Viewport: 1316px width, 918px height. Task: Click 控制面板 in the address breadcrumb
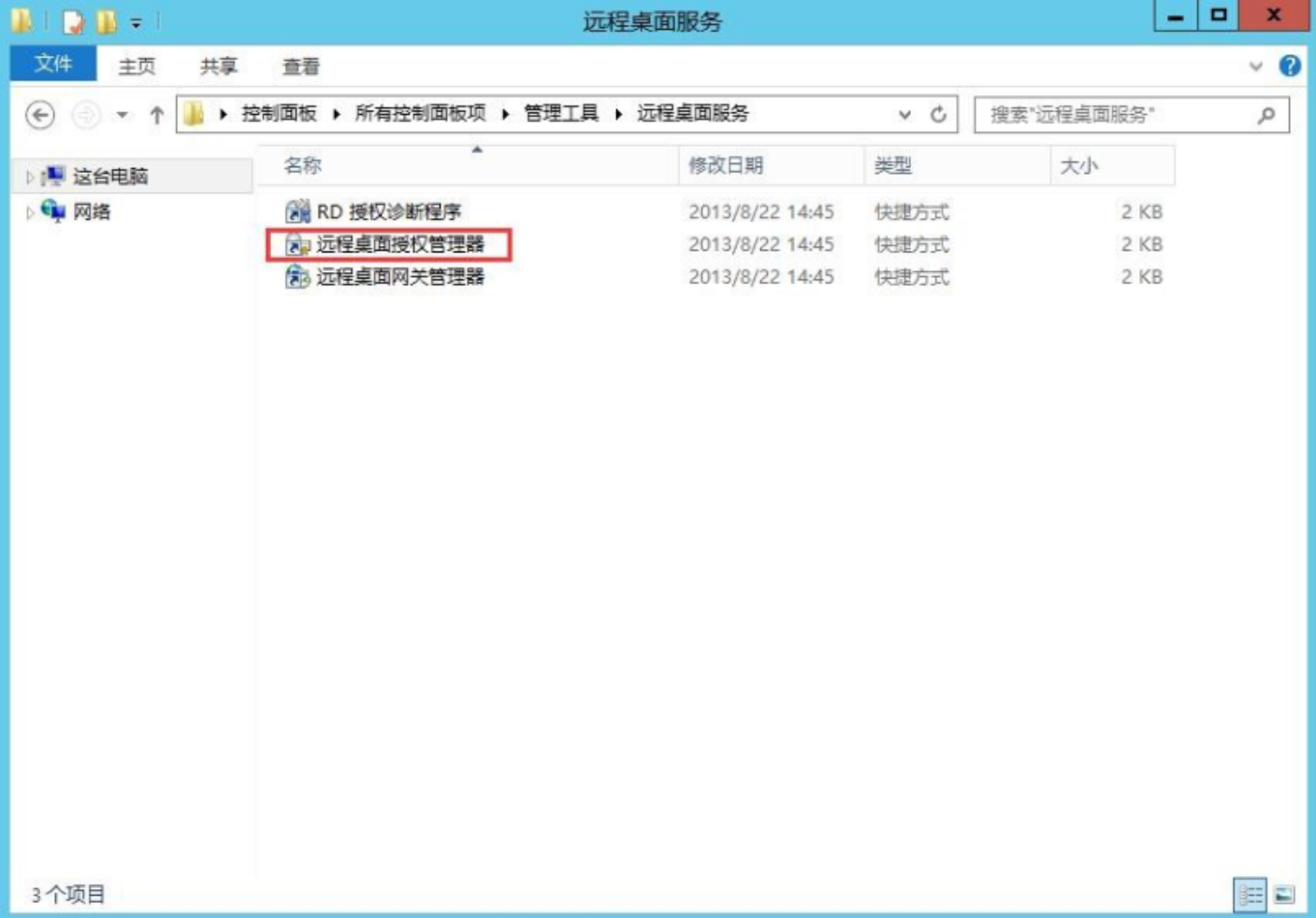click(x=279, y=113)
